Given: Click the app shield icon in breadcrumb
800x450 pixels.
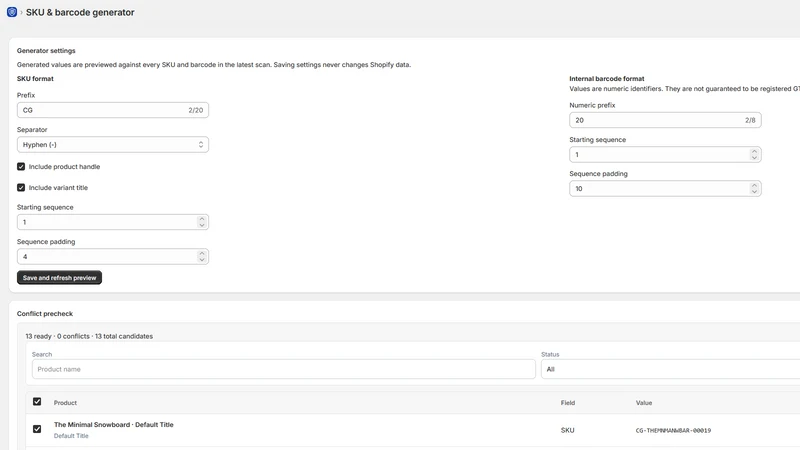Looking at the screenshot, I should [12, 12].
